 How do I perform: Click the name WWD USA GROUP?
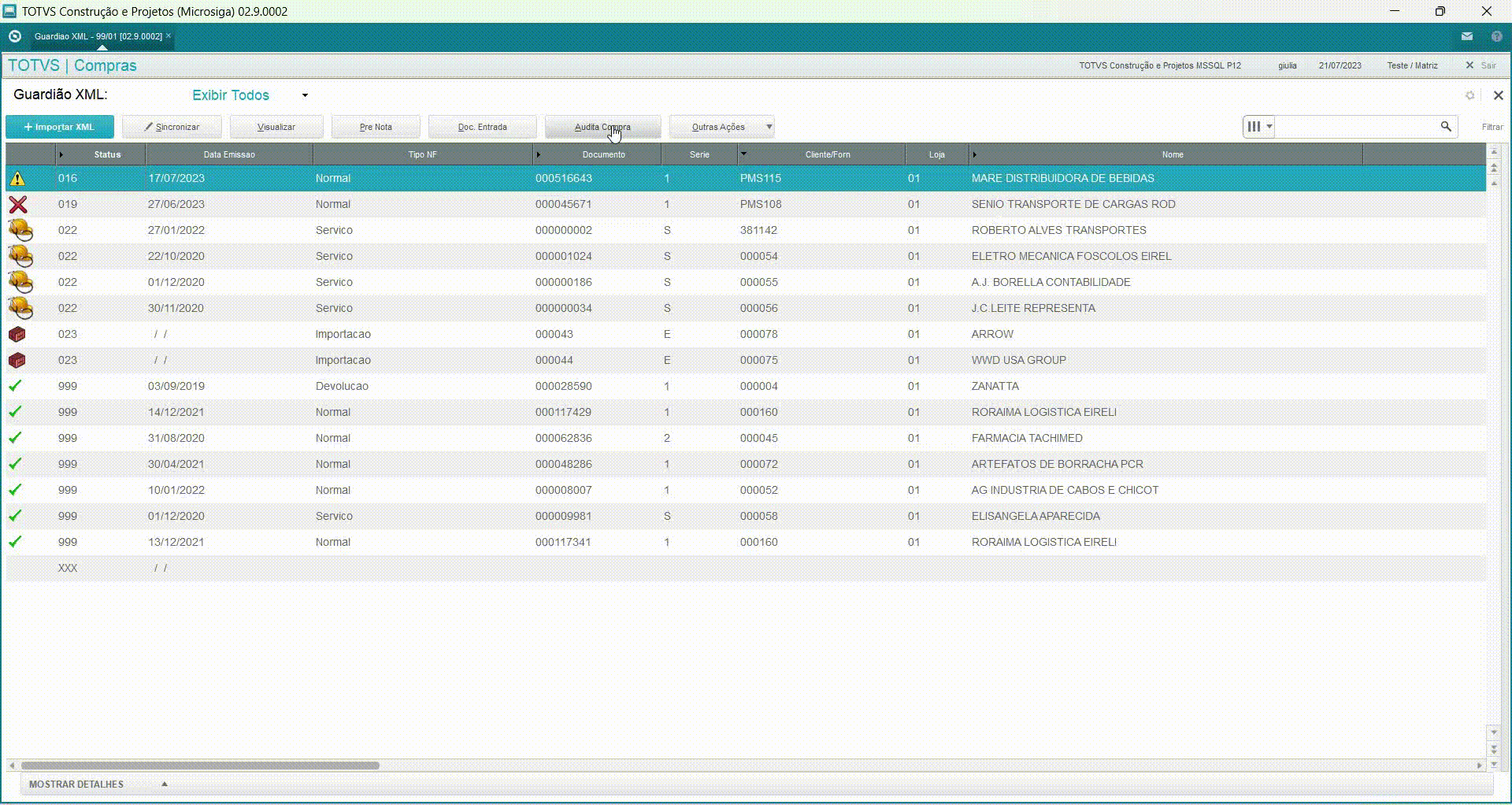[x=1019, y=361]
